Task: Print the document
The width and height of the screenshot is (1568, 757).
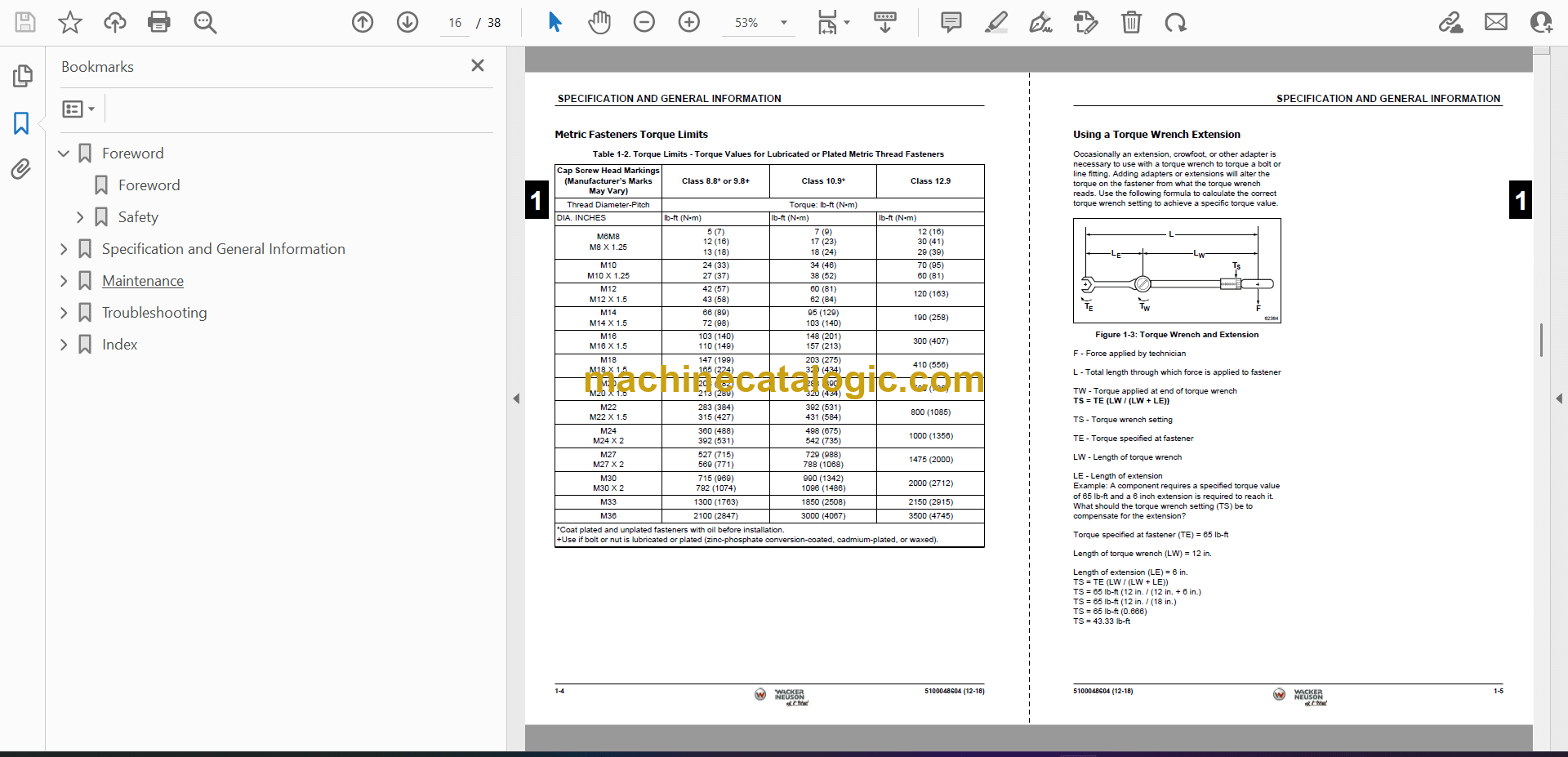Action: (159, 22)
